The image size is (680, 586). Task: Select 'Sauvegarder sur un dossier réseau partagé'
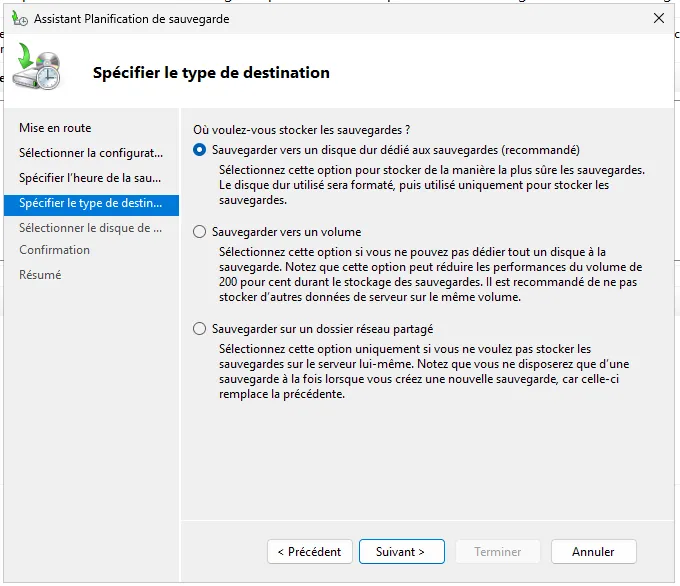[x=200, y=329]
